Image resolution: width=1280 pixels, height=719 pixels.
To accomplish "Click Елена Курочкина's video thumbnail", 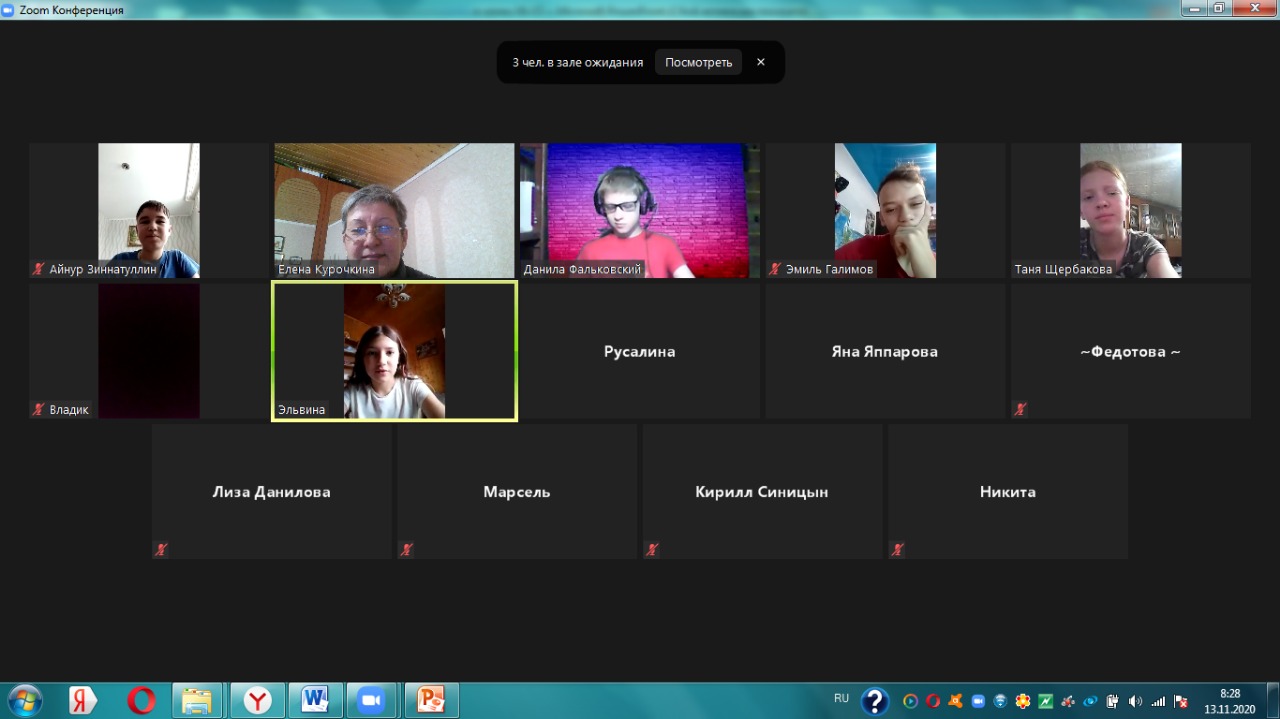I will pos(394,210).
